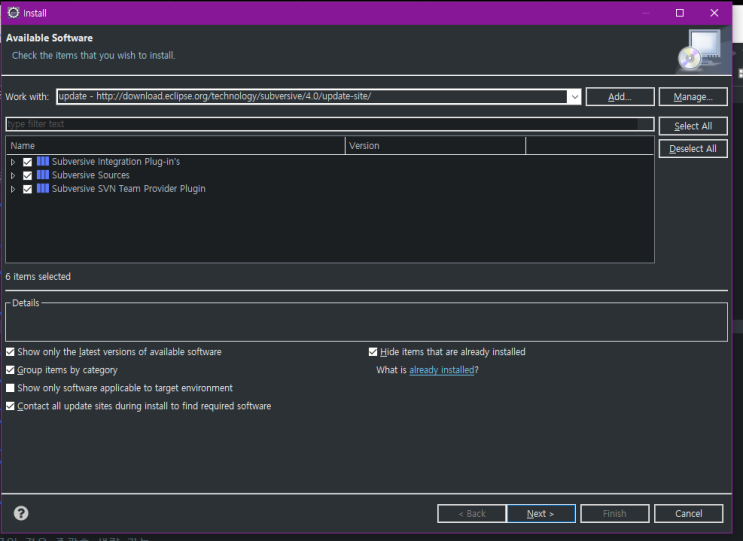This screenshot has height=541, width=743.
Task: Enable Show only software applicable to target environment
Action: (10, 388)
